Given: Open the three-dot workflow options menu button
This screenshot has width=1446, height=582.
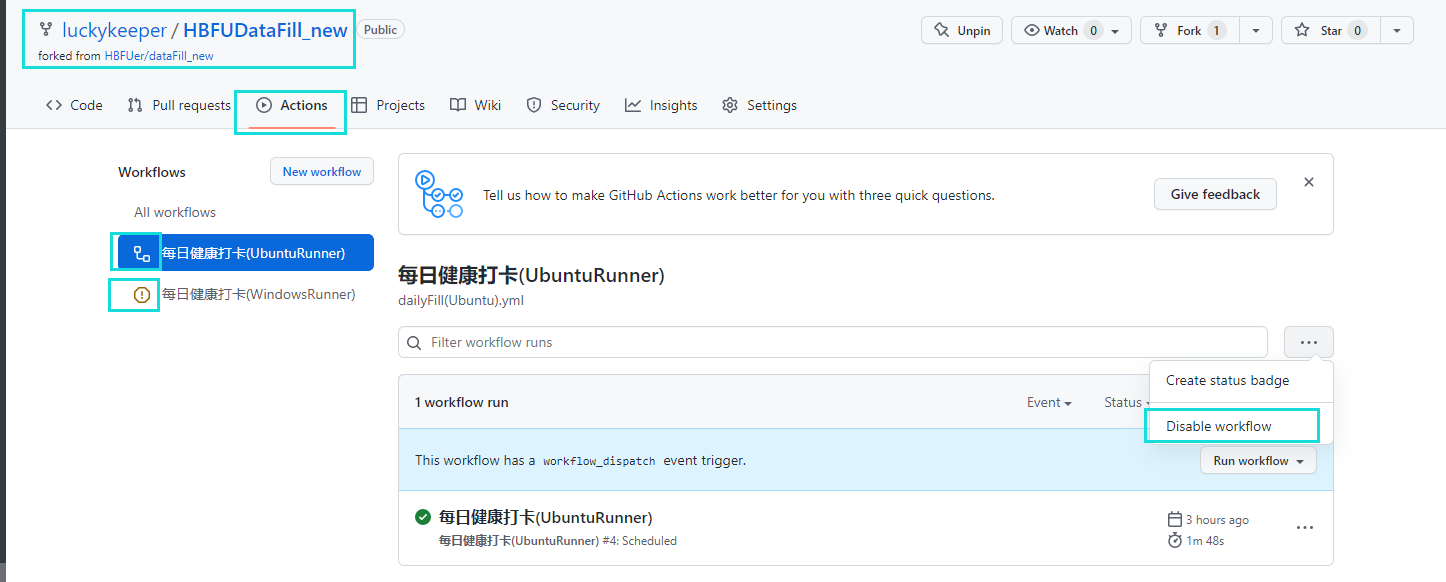Looking at the screenshot, I should tap(1309, 342).
